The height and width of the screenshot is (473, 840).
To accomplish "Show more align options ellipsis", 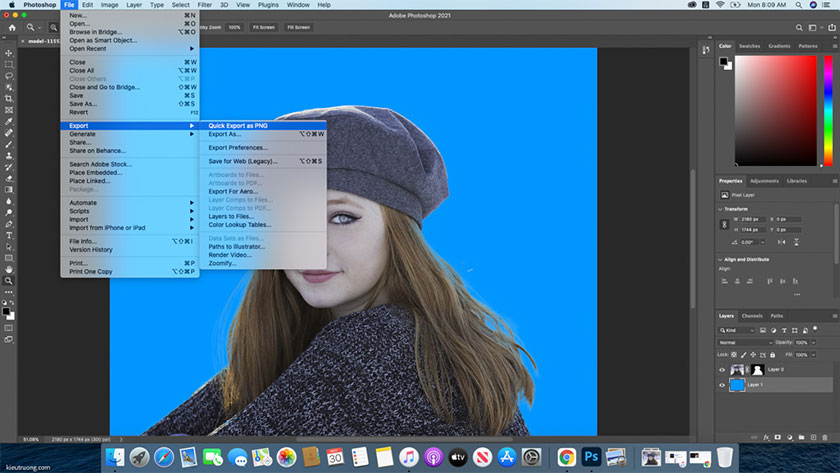I will point(797,294).
